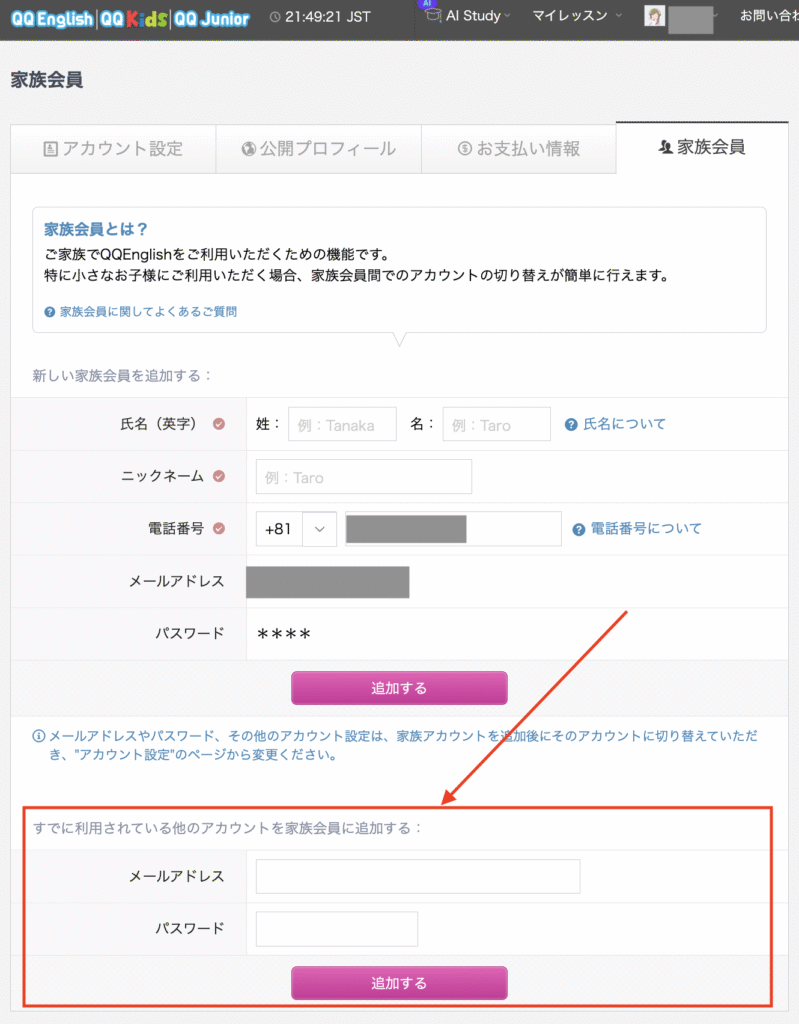Click the question icon next to 家族会員に関してよくあるご質問
The height and width of the screenshot is (1024, 799).
point(50,312)
